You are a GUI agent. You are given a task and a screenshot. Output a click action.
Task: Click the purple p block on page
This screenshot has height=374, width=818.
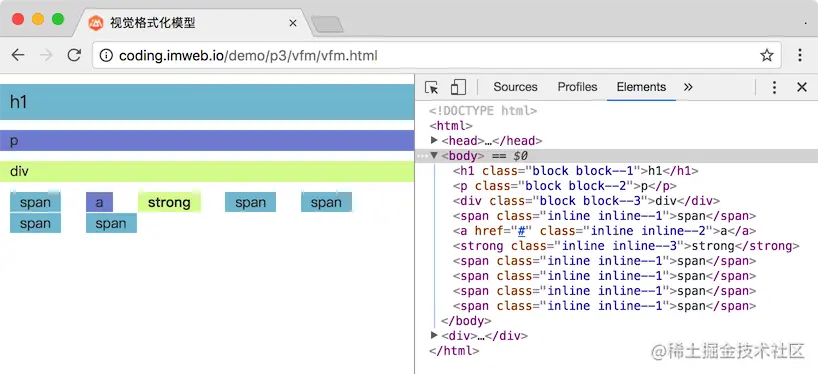click(207, 141)
